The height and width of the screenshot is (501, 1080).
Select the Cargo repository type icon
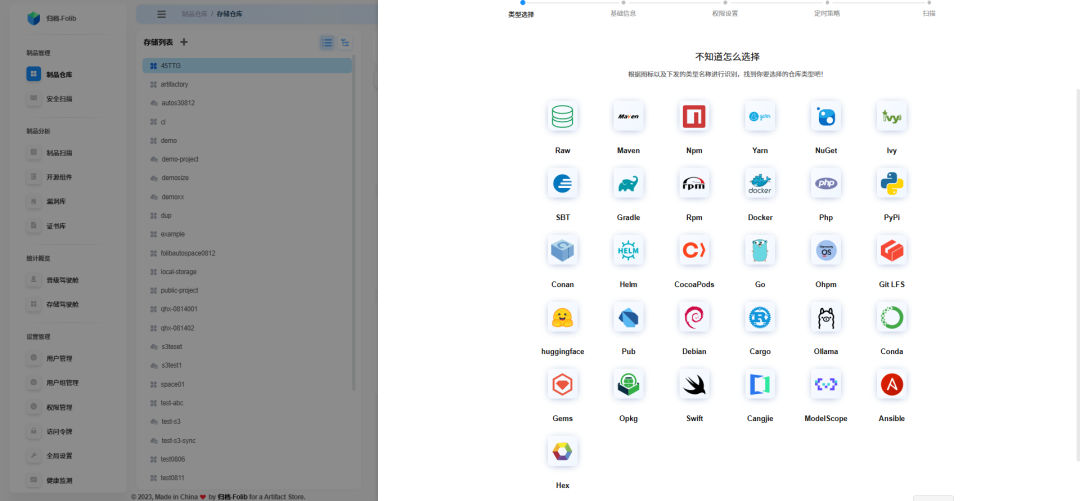[760, 317]
